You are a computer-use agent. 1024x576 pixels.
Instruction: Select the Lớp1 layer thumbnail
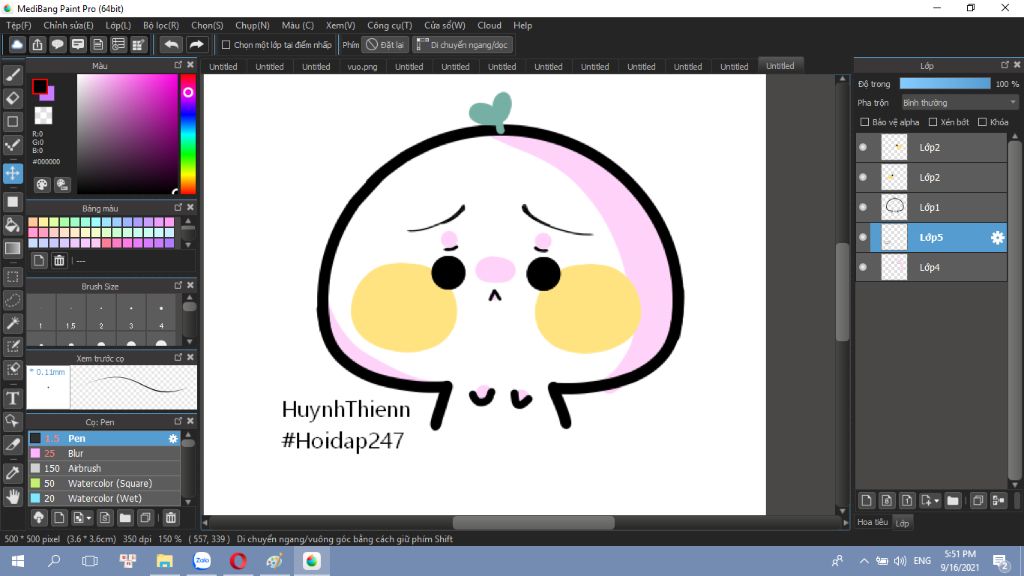point(894,208)
